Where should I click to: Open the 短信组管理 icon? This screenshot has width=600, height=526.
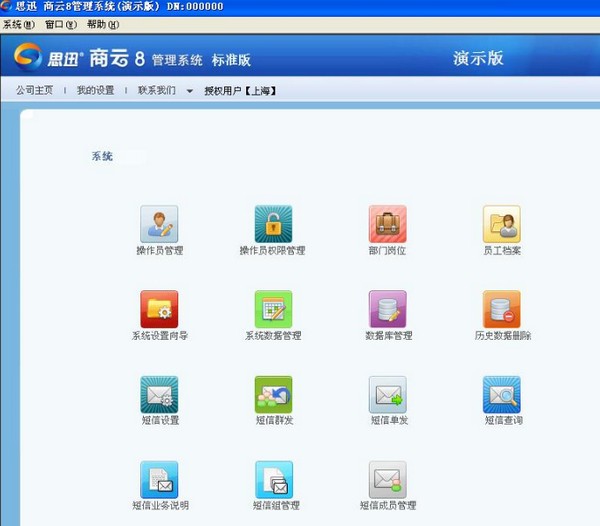(274, 480)
